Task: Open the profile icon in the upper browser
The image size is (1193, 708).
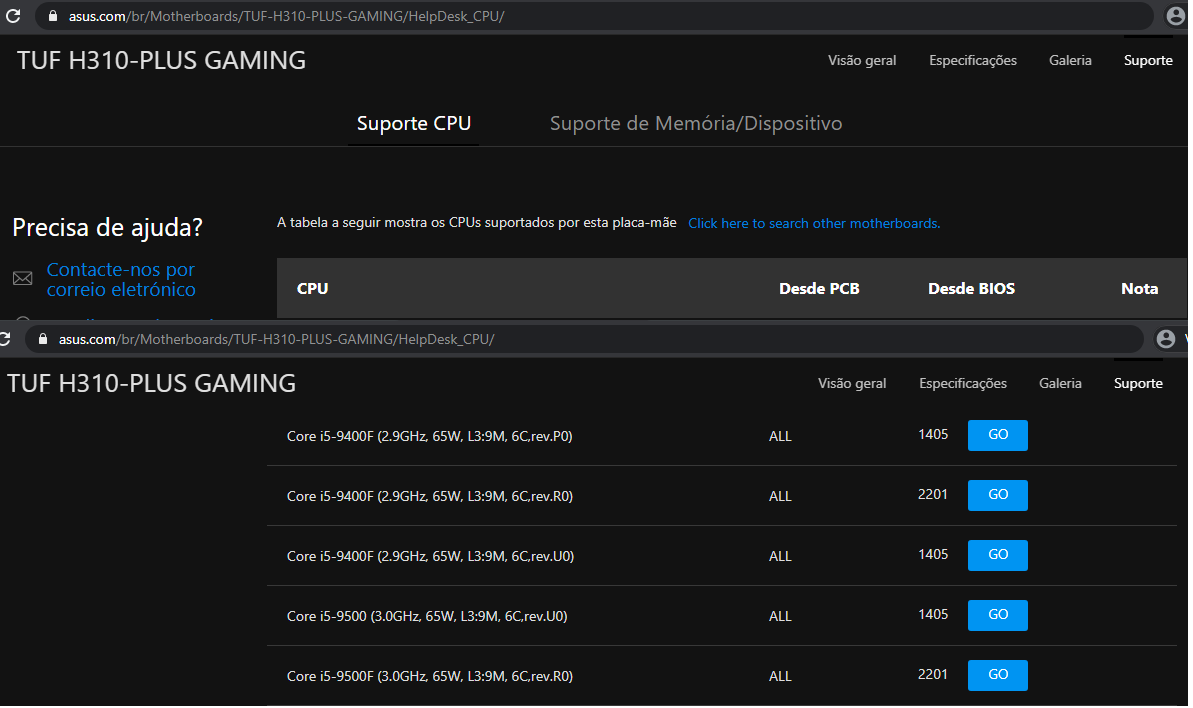Action: (x=1176, y=16)
